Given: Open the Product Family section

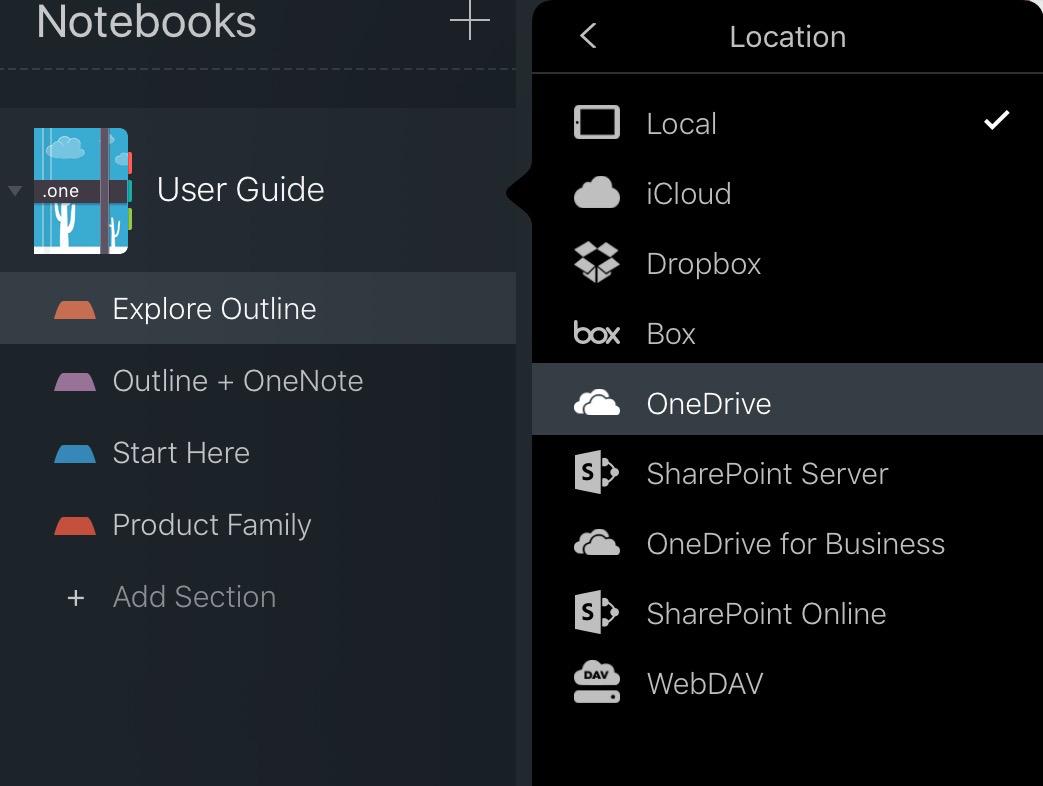Looking at the screenshot, I should [x=258, y=525].
